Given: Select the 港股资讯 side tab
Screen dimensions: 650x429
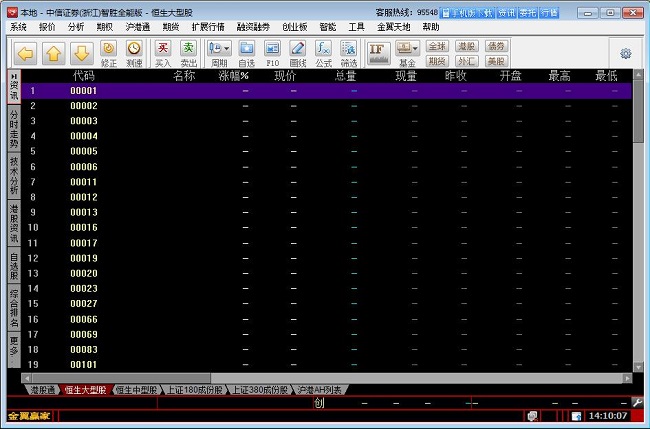Looking at the screenshot, I should click(x=14, y=223).
